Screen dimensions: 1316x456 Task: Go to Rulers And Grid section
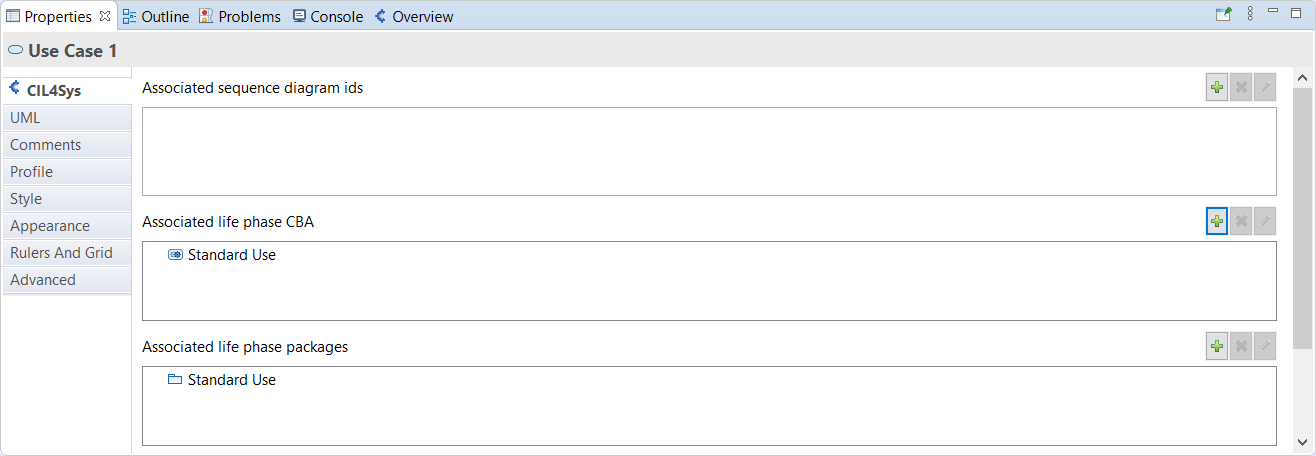coord(66,253)
